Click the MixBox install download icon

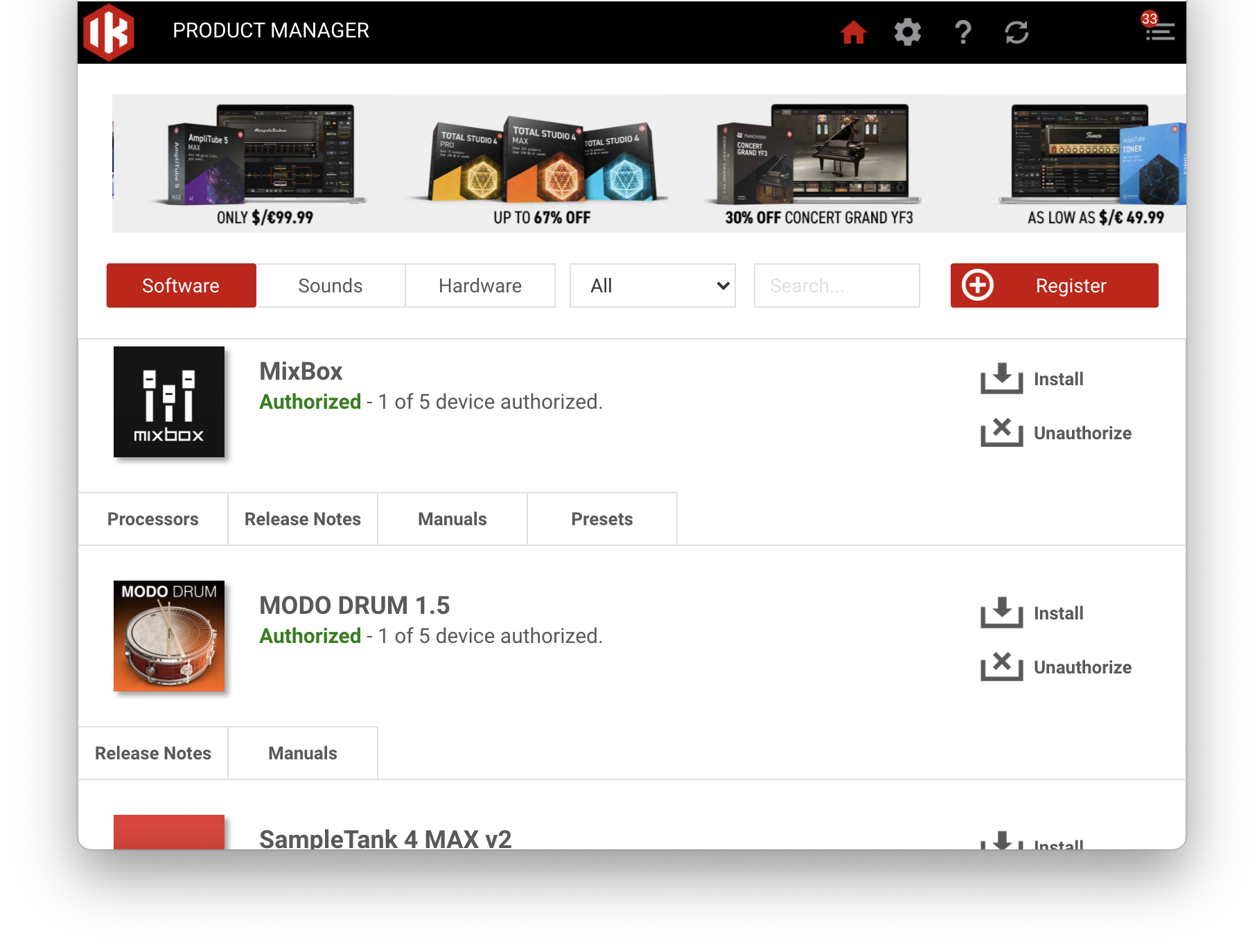click(1001, 378)
